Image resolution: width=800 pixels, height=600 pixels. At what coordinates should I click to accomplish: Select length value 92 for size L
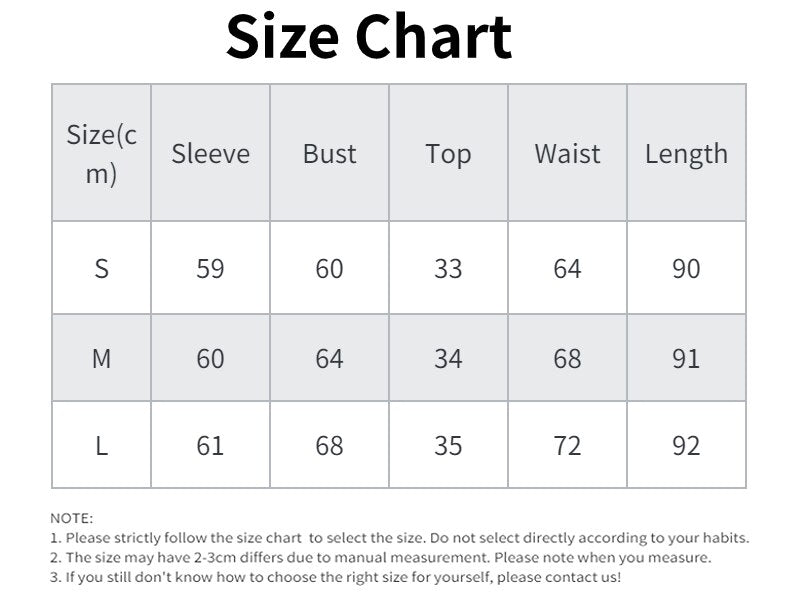[686, 446]
